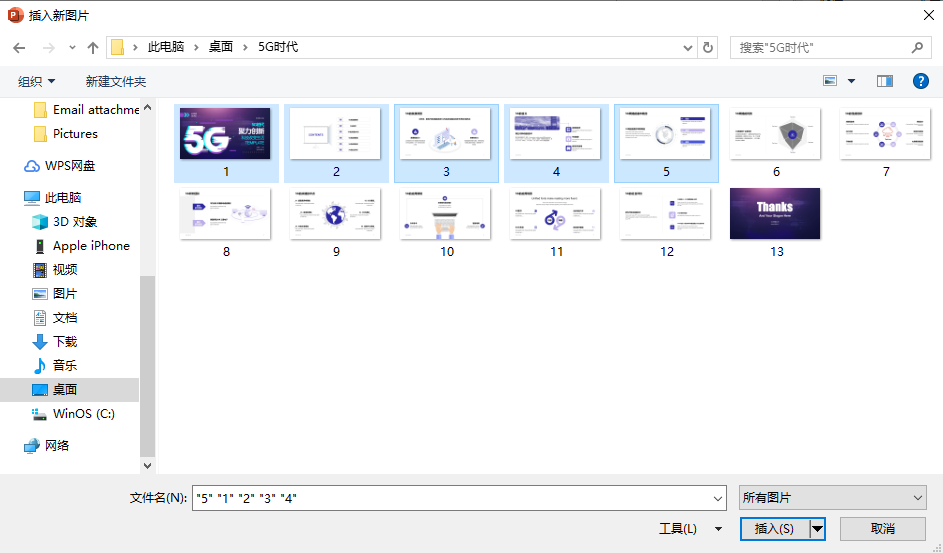This screenshot has width=943, height=553.
Task: Refresh the 5G时代 folder view
Action: click(x=708, y=47)
